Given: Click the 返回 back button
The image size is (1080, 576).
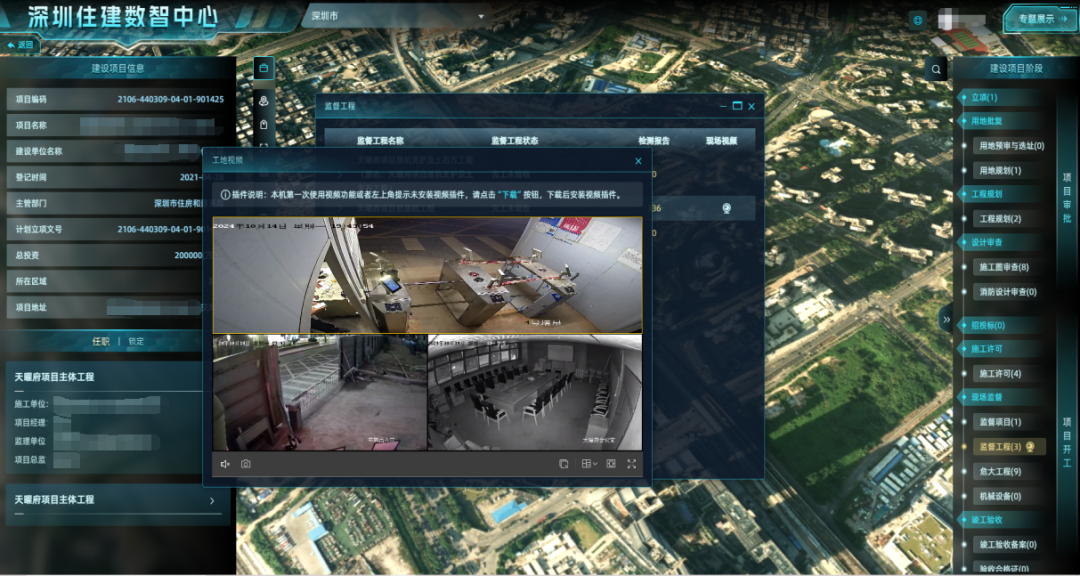Looking at the screenshot, I should point(20,45).
